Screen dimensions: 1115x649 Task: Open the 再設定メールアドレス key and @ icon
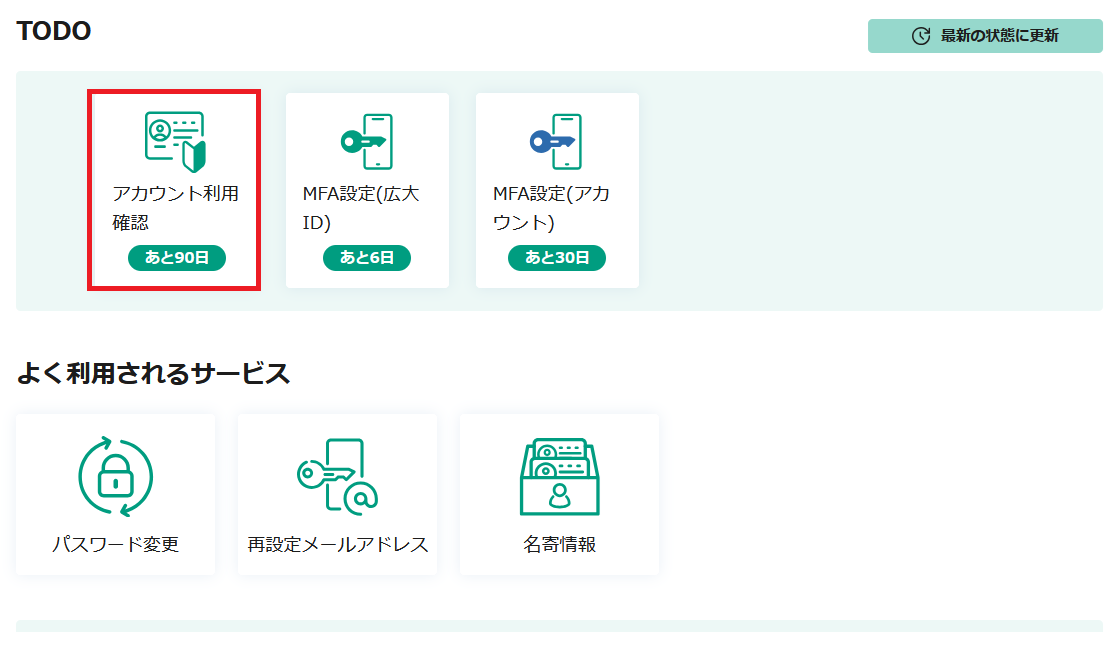(x=338, y=477)
